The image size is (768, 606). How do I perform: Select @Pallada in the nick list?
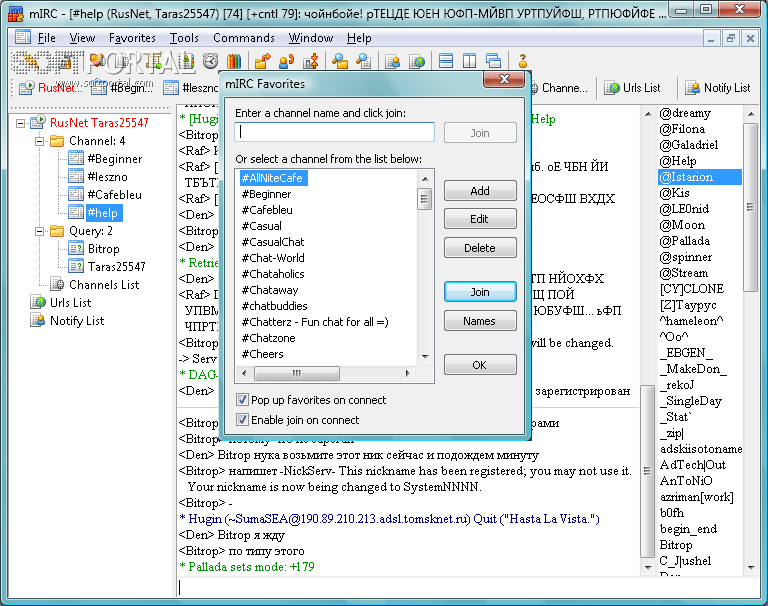tap(684, 241)
